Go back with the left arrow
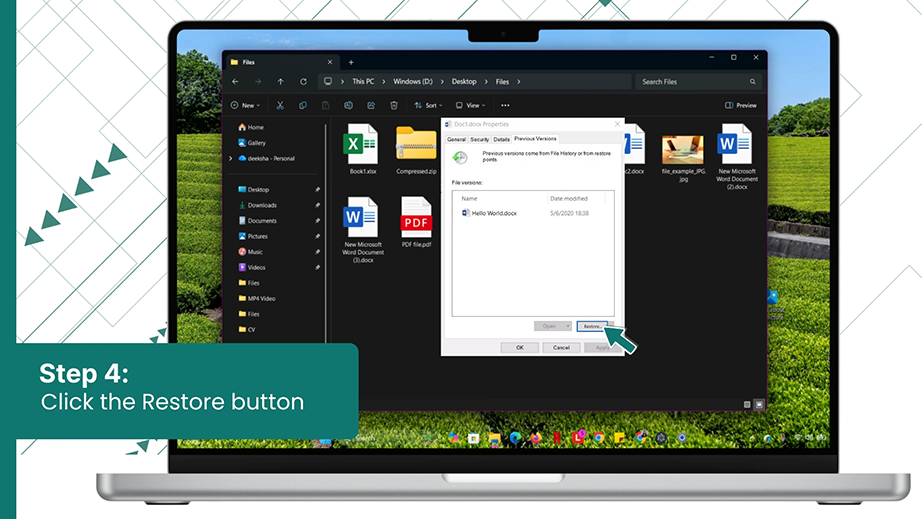Screen dimensions: 922x519 click(x=235, y=82)
